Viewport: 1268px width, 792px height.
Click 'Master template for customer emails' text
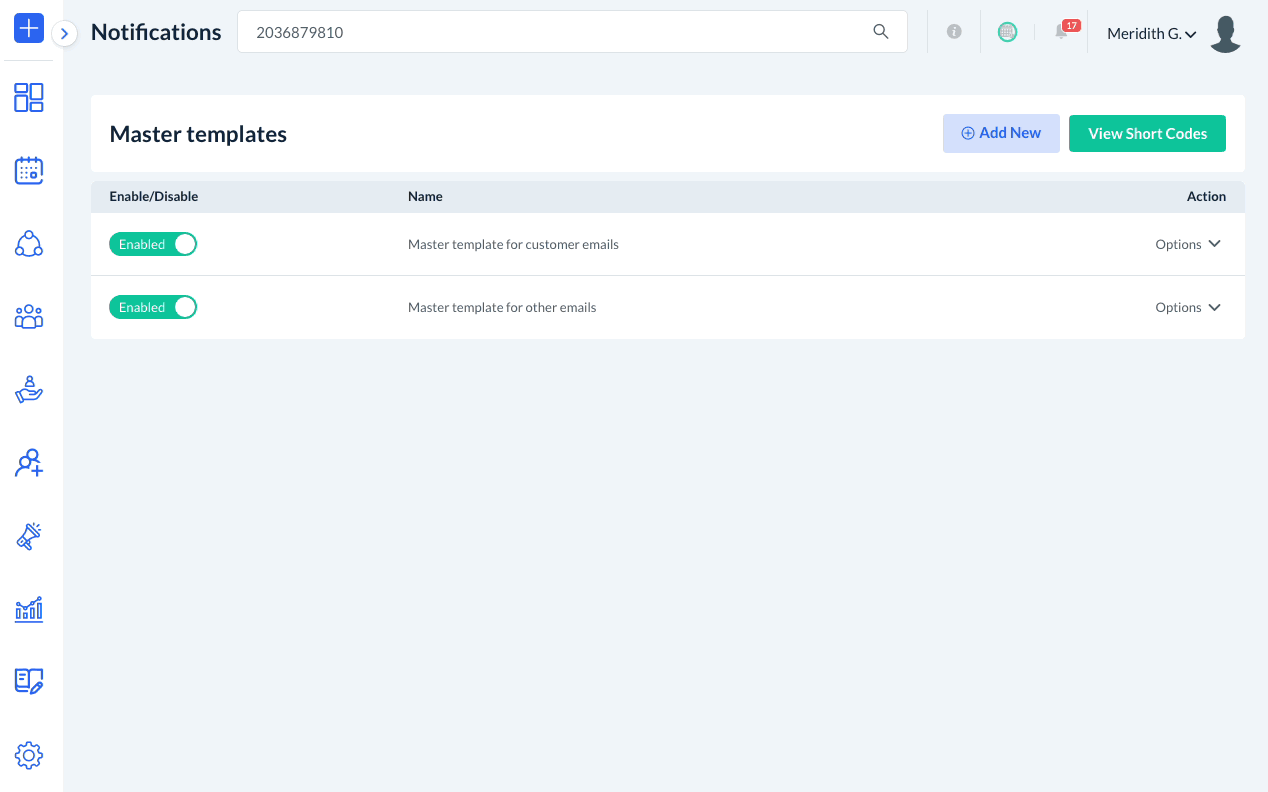(513, 244)
